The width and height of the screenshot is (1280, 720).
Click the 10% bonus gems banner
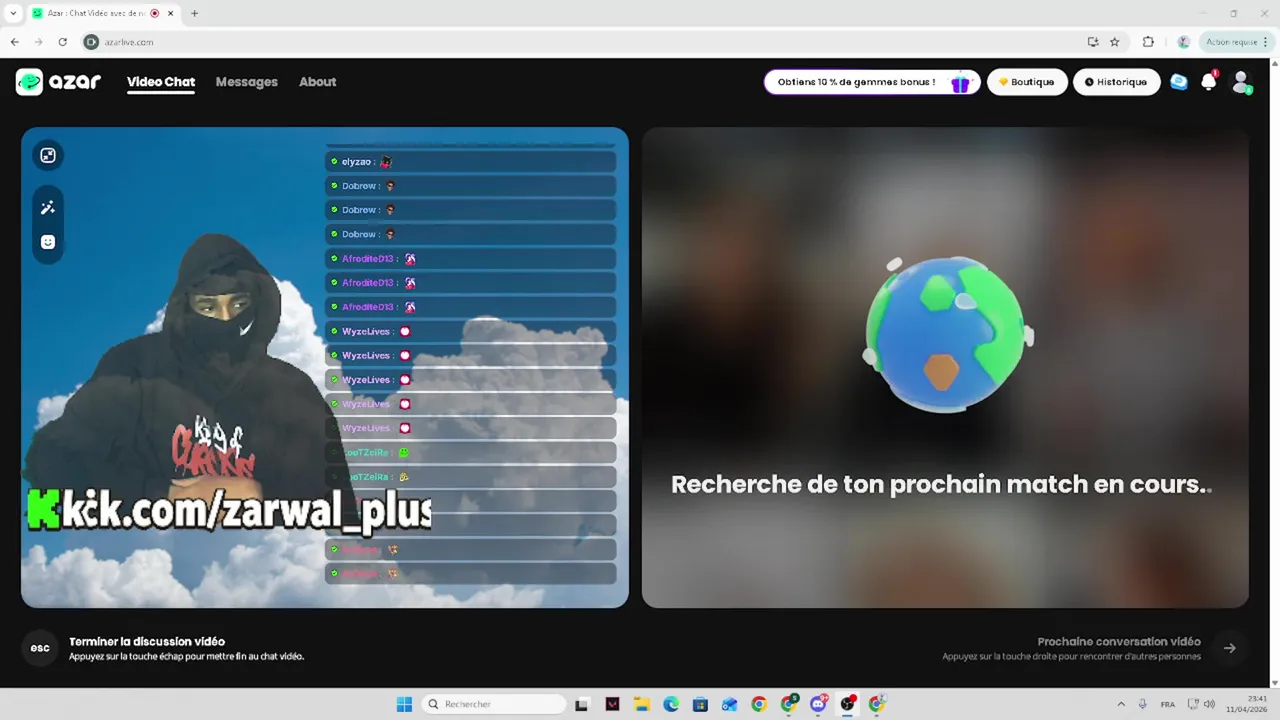pos(872,82)
